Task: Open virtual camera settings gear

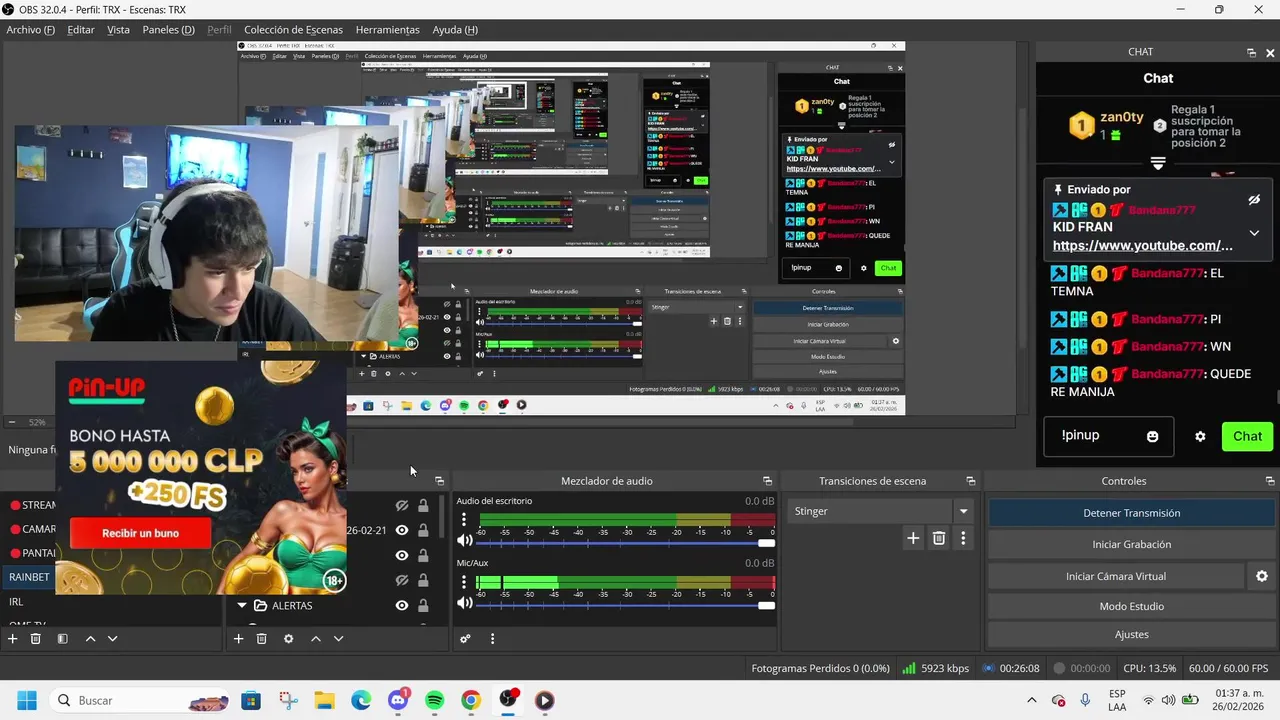Action: 1262,576
